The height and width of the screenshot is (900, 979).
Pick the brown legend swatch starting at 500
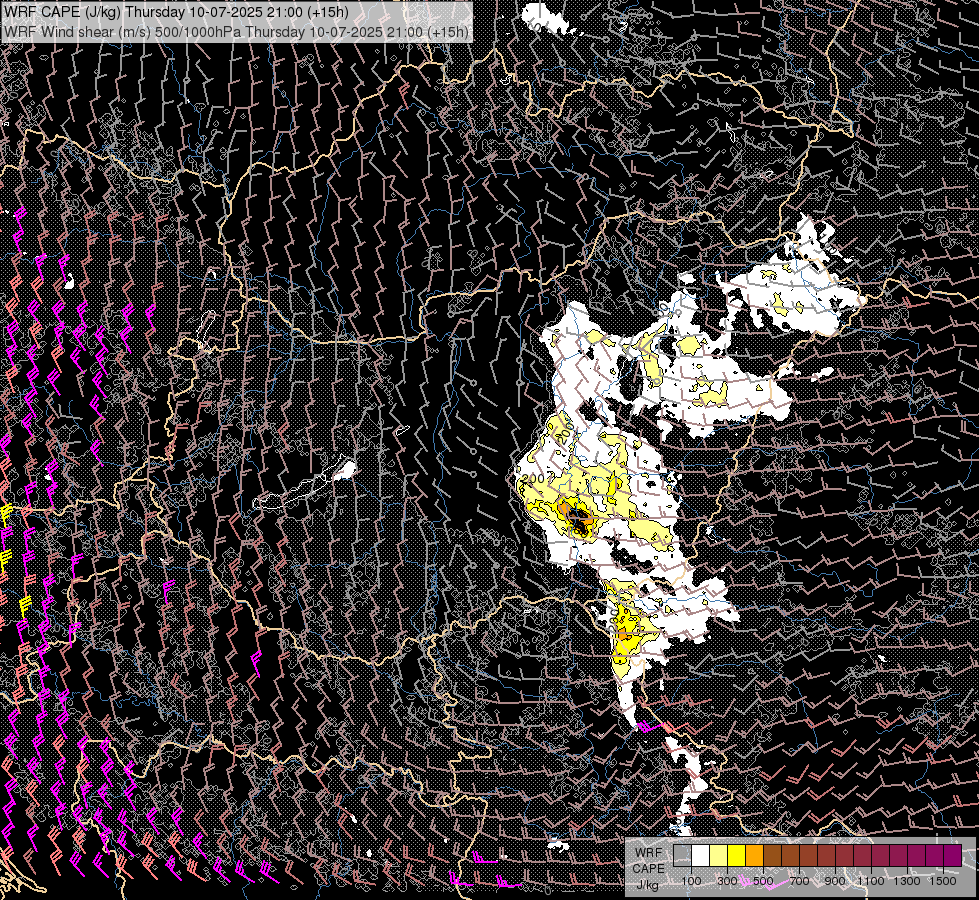click(772, 855)
